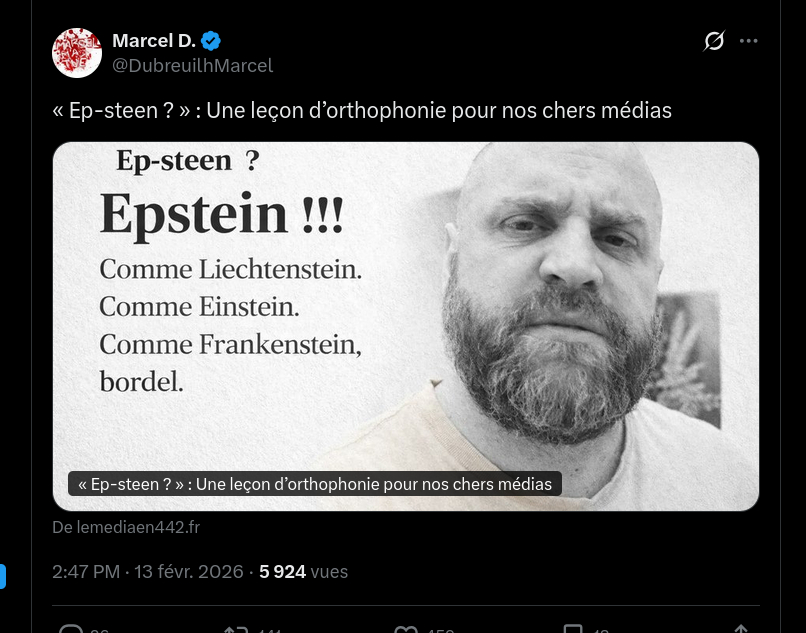This screenshot has width=806, height=633.
Task: Like the post with the heart icon
Action: [x=405, y=629]
